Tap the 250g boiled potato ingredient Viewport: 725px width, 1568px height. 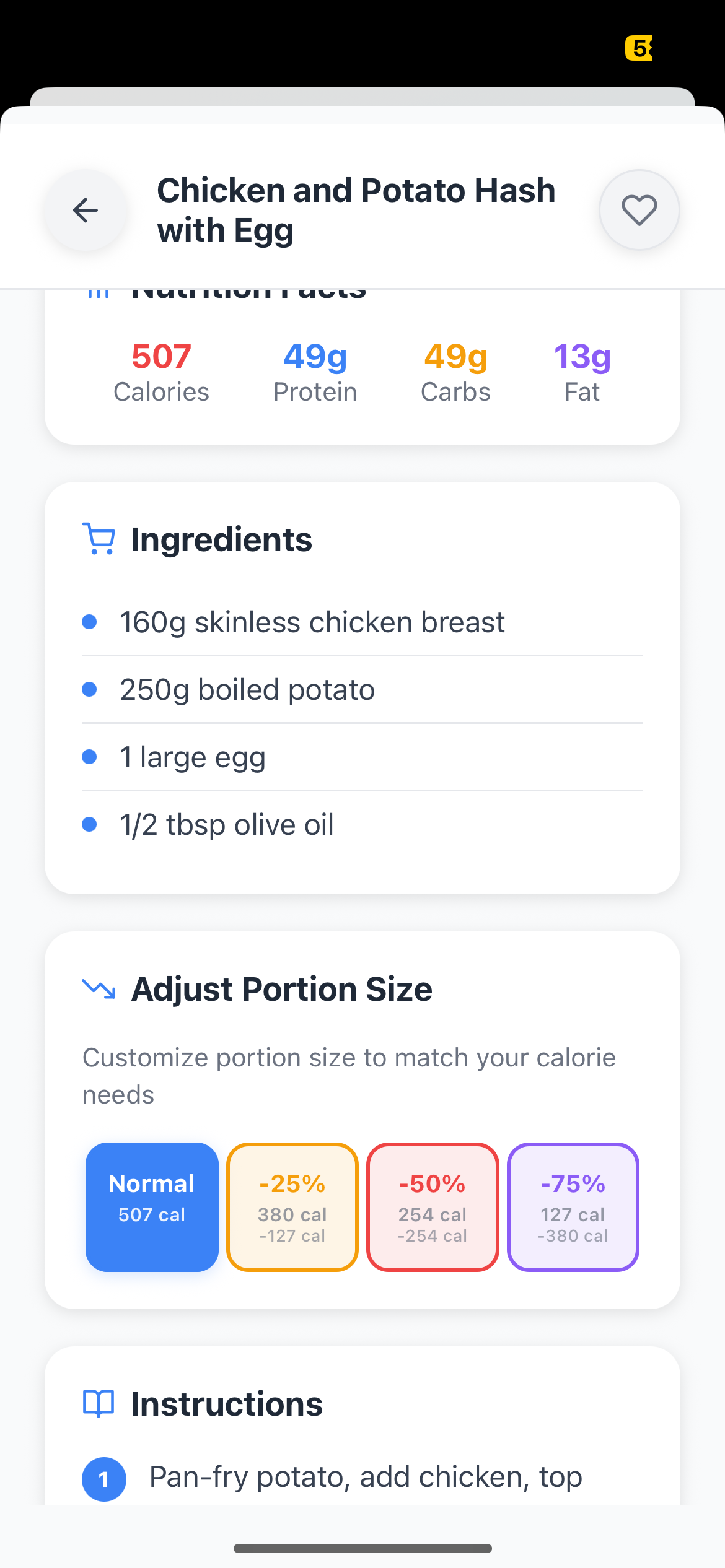point(247,689)
